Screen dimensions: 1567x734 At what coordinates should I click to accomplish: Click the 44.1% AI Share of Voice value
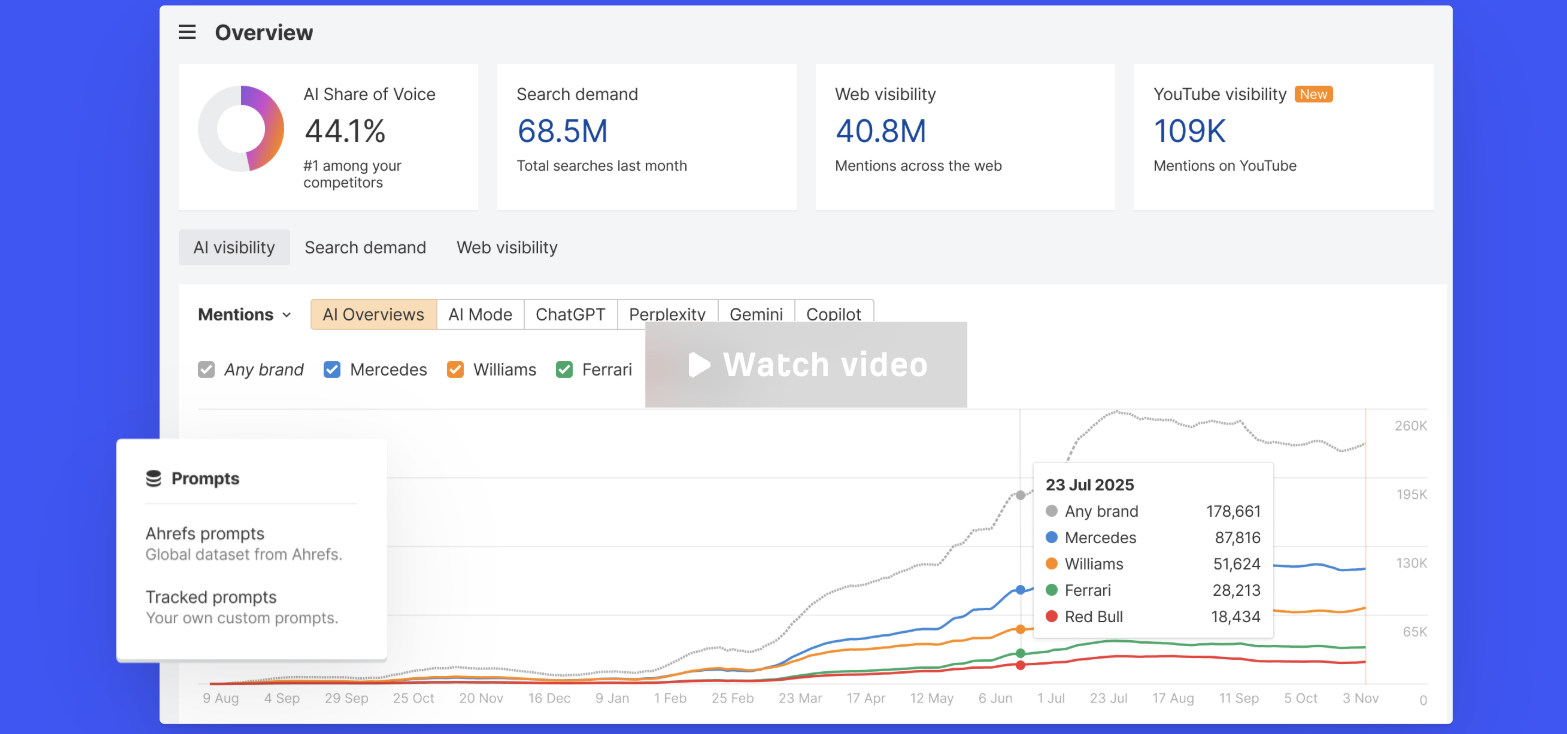[345, 131]
